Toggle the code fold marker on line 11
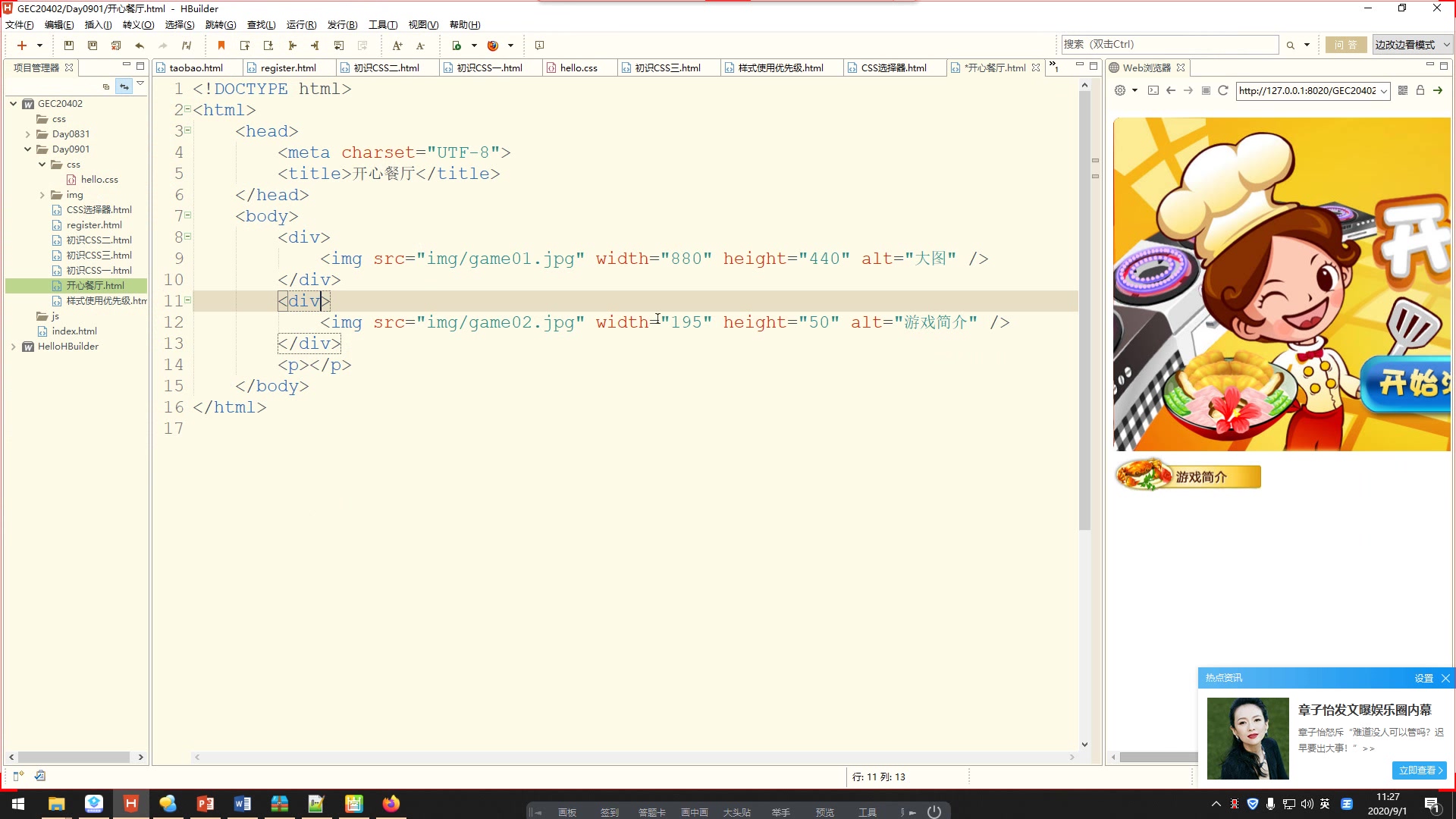This screenshot has width=1456, height=819. pos(187,300)
